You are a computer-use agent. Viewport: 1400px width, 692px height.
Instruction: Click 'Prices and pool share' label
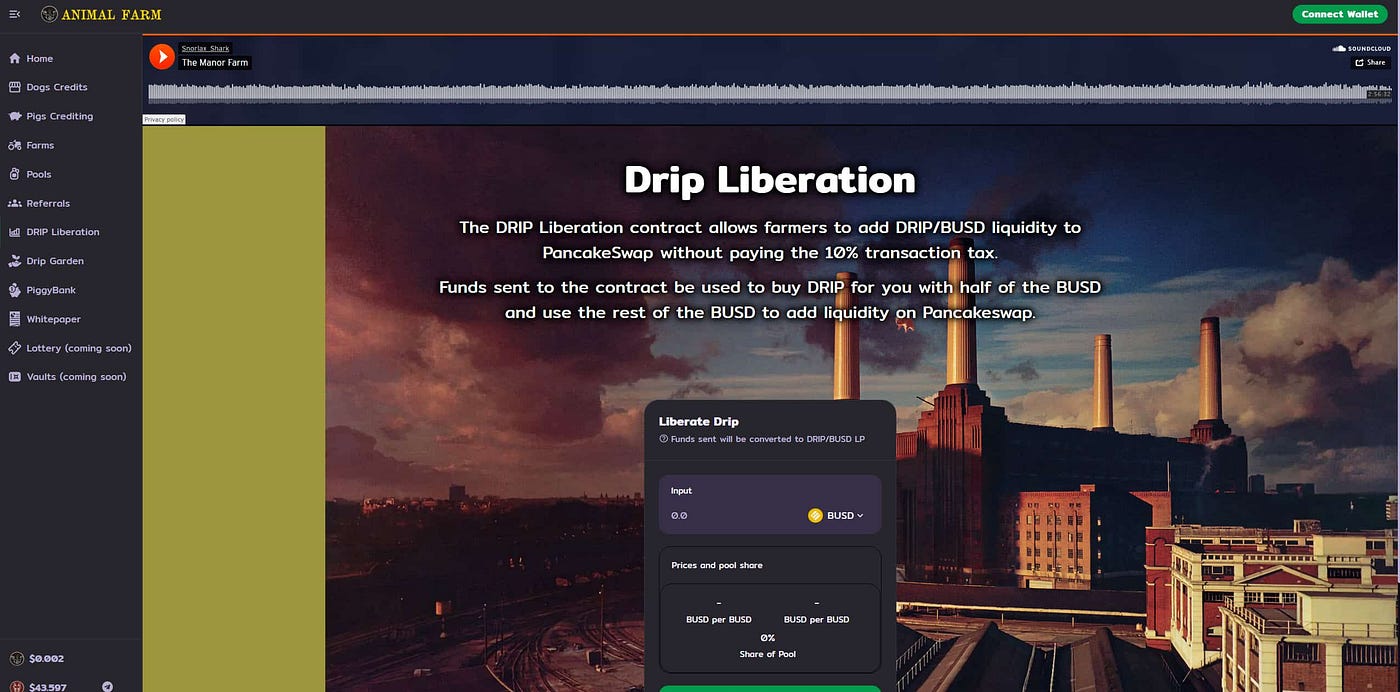click(x=717, y=565)
